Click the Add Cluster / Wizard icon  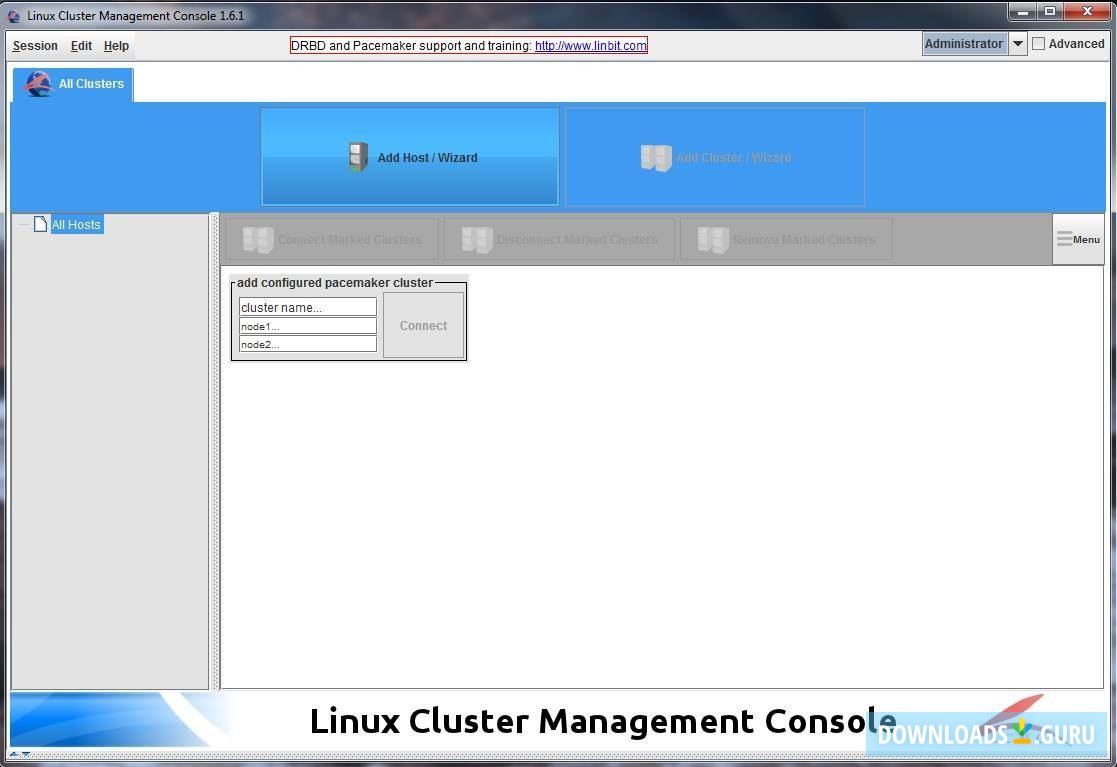click(x=656, y=158)
